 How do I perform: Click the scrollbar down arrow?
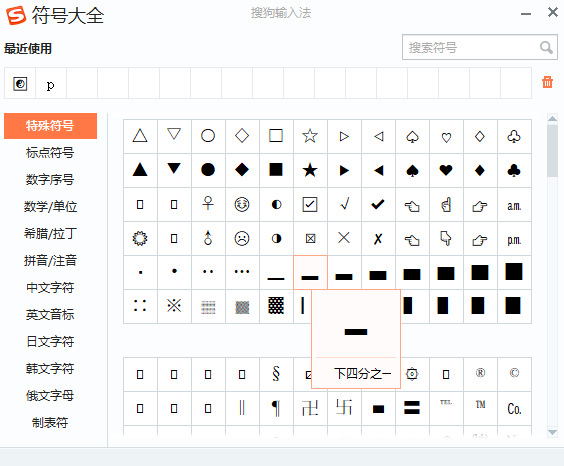point(552,432)
